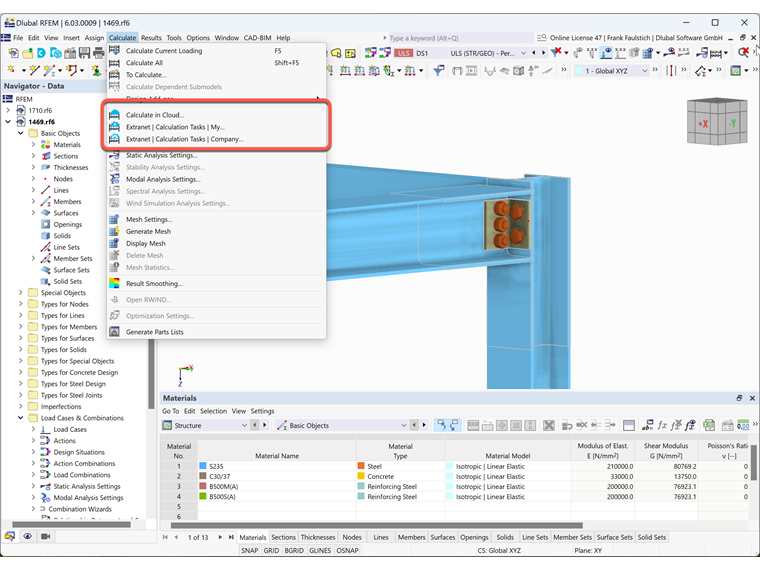
Task: Click the blue funnel filter icon
Action: [439, 71]
